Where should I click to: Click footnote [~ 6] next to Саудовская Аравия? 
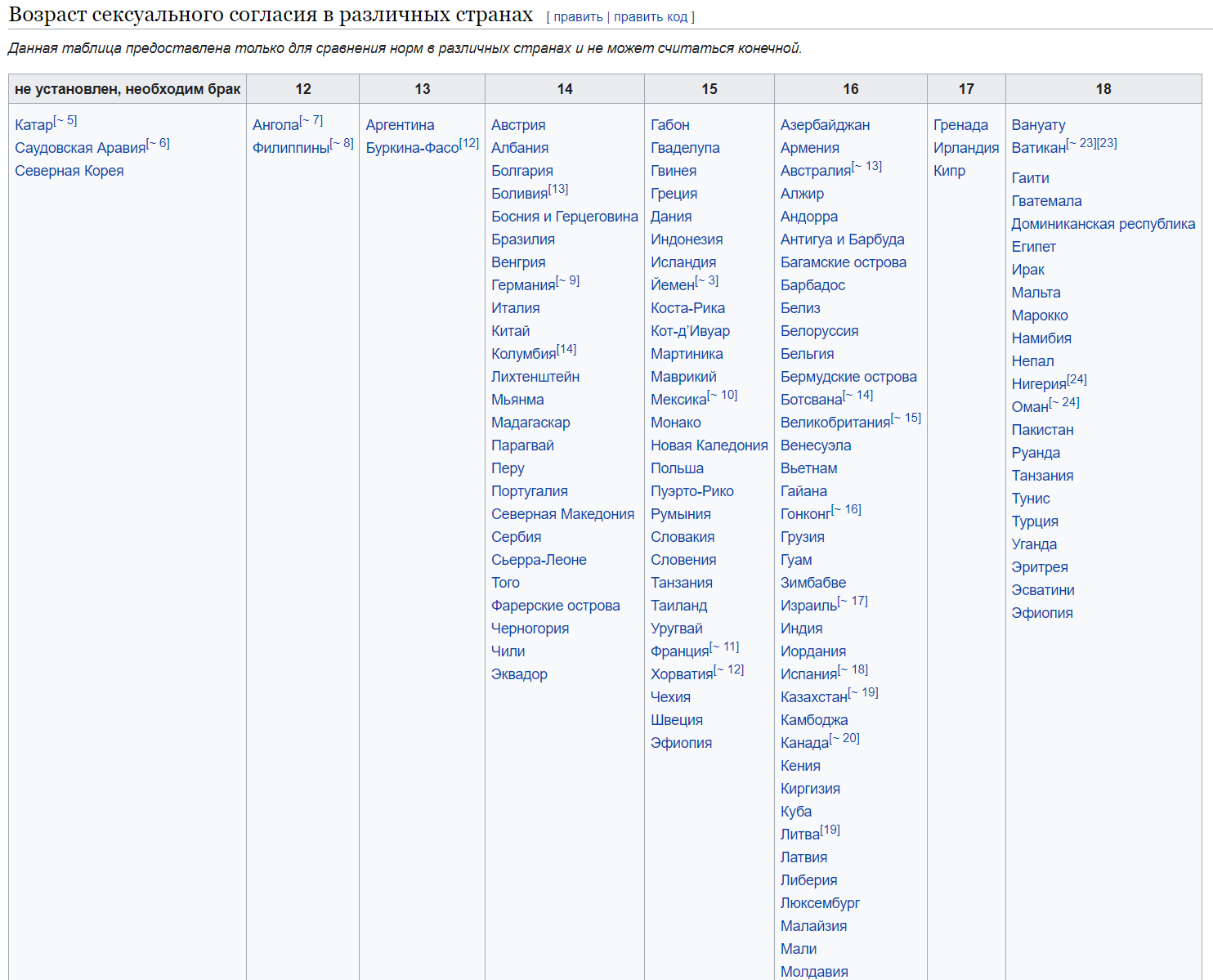pos(158,144)
